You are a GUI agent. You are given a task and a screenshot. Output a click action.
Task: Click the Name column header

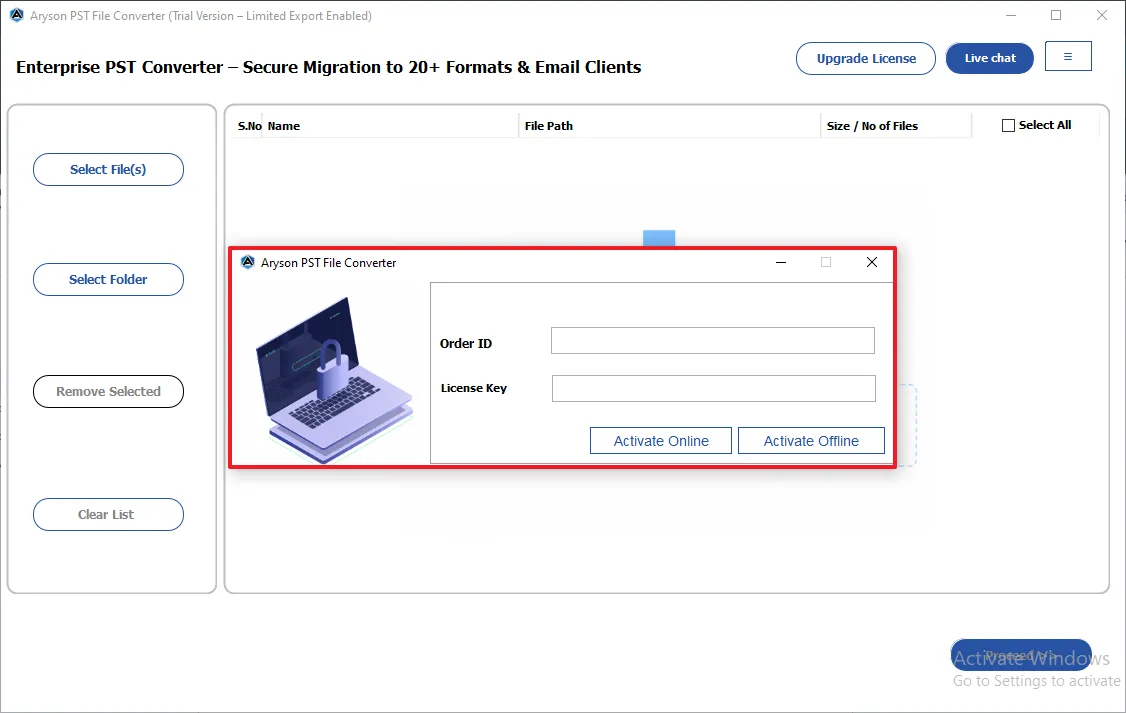click(390, 126)
